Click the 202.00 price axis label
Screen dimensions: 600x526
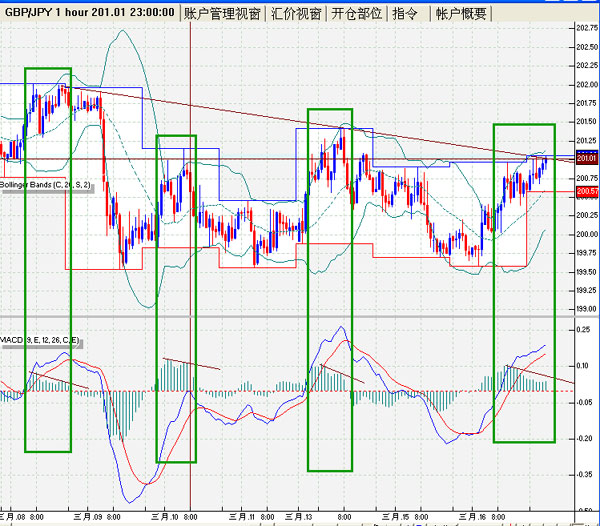pyautogui.click(x=587, y=84)
